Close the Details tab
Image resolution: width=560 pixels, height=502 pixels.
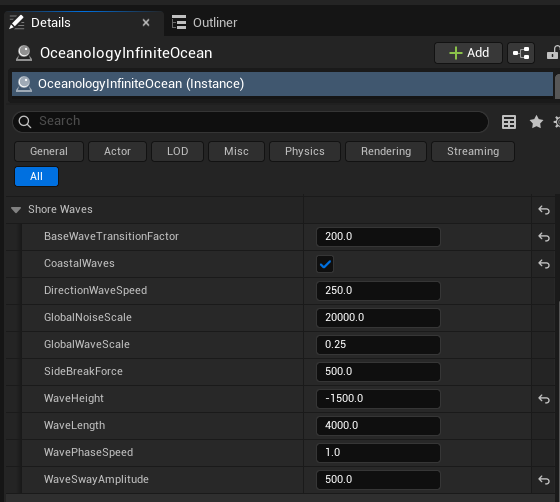coord(146,23)
